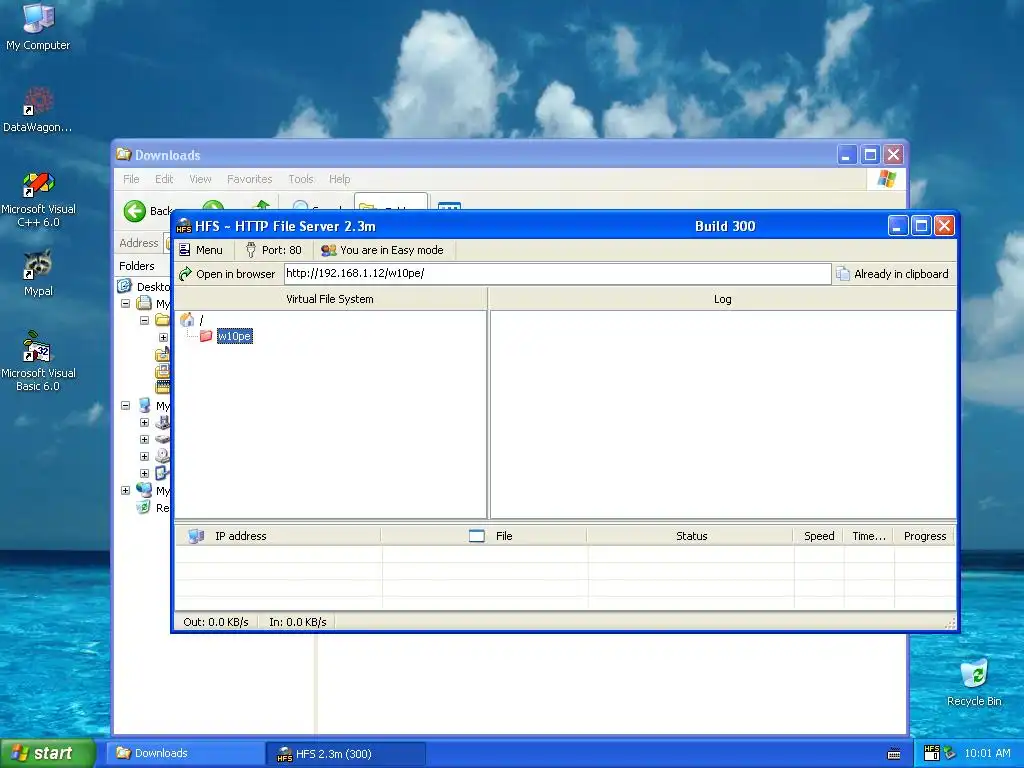Open the File menu in Downloads window

[x=131, y=179]
